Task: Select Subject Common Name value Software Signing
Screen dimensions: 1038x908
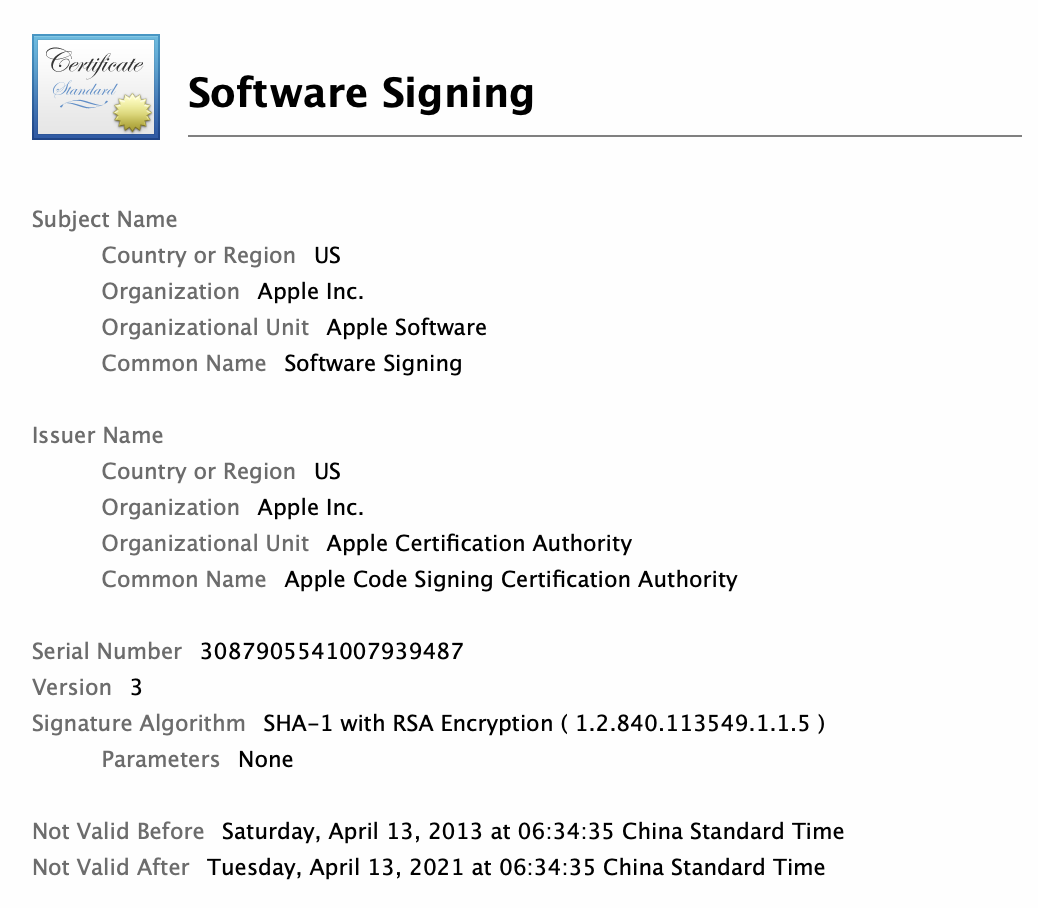Action: pyautogui.click(x=373, y=363)
